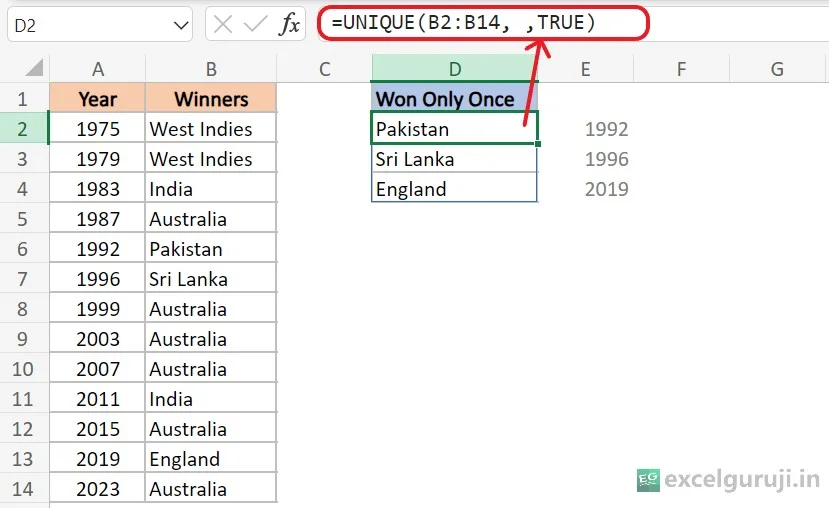This screenshot has height=508, width=829.
Task: Click cell E3 showing 1996
Action: point(585,159)
